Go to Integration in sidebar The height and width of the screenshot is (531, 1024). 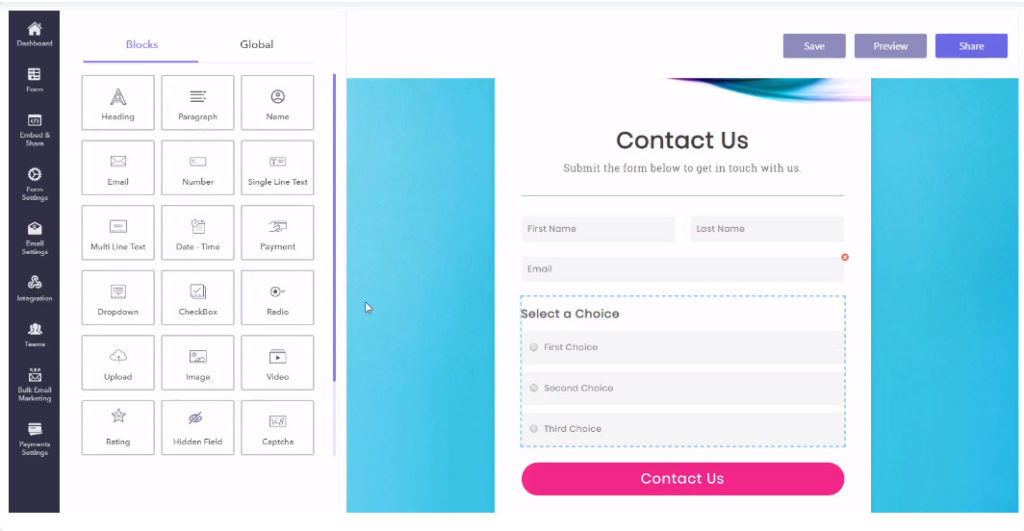pyautogui.click(x=35, y=288)
